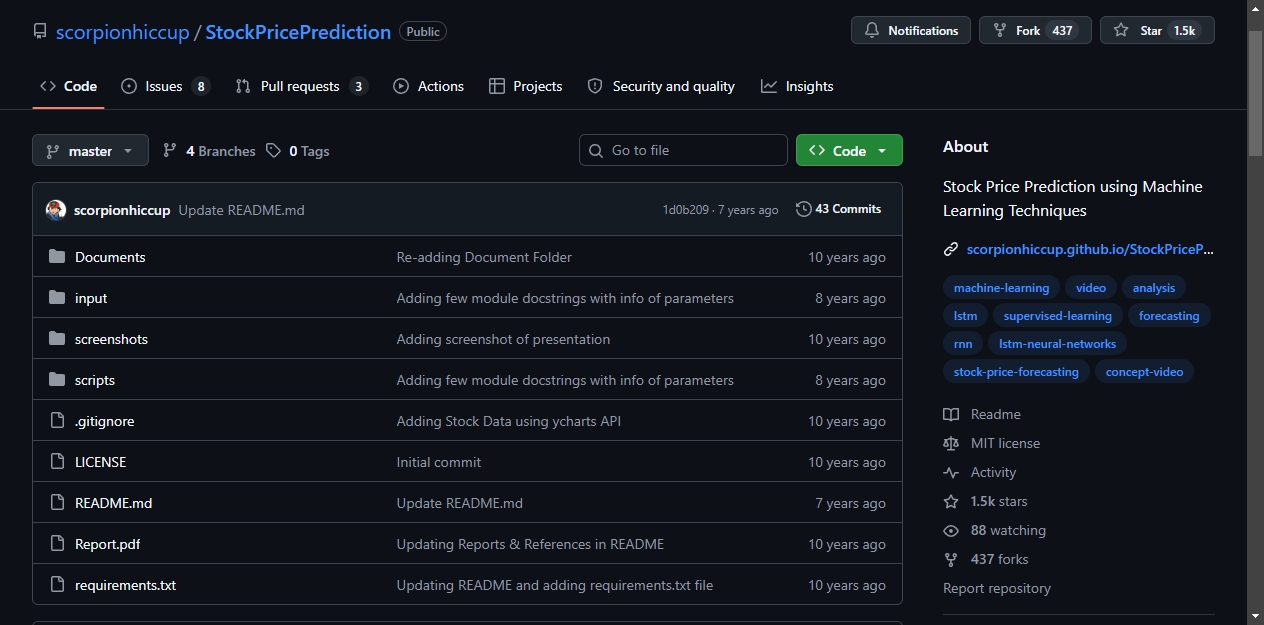Open the Actions tab
Screen dimensions: 1264x625
point(429,86)
